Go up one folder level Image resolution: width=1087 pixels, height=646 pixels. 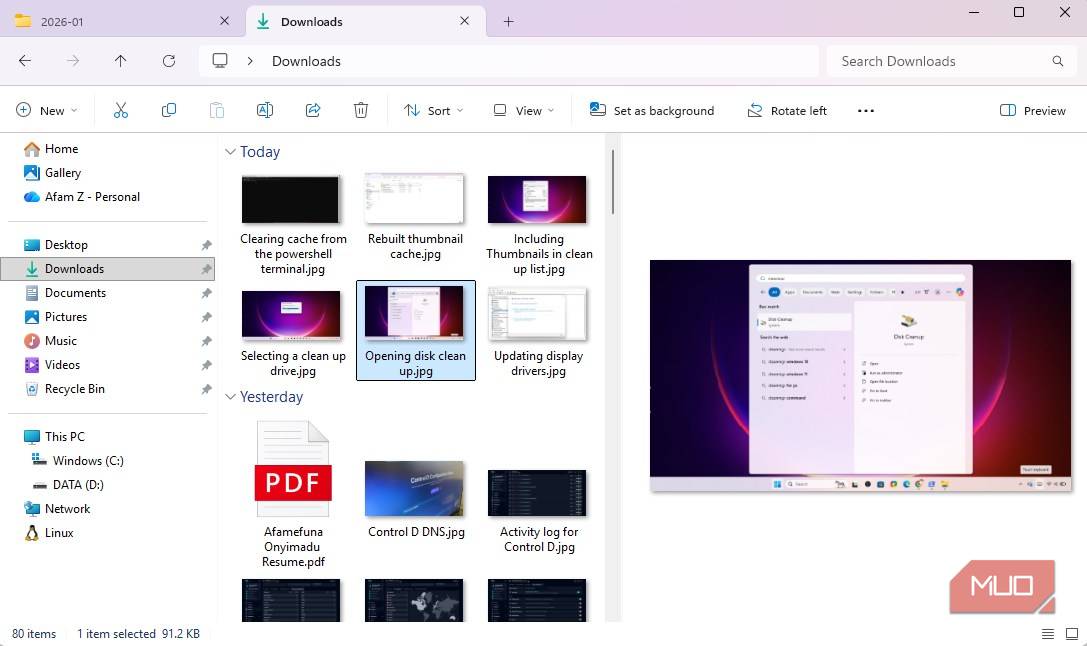(x=121, y=61)
